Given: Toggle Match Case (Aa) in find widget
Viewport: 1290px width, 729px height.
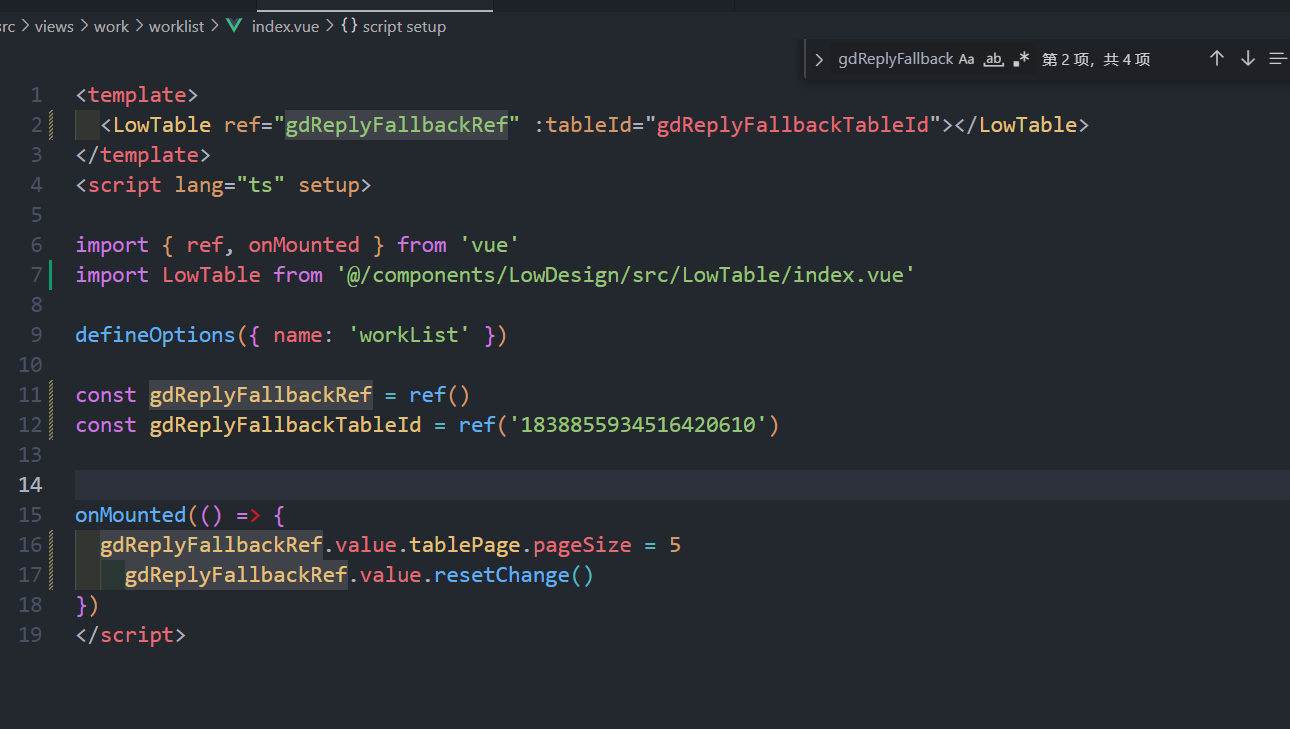Looking at the screenshot, I should pos(966,59).
